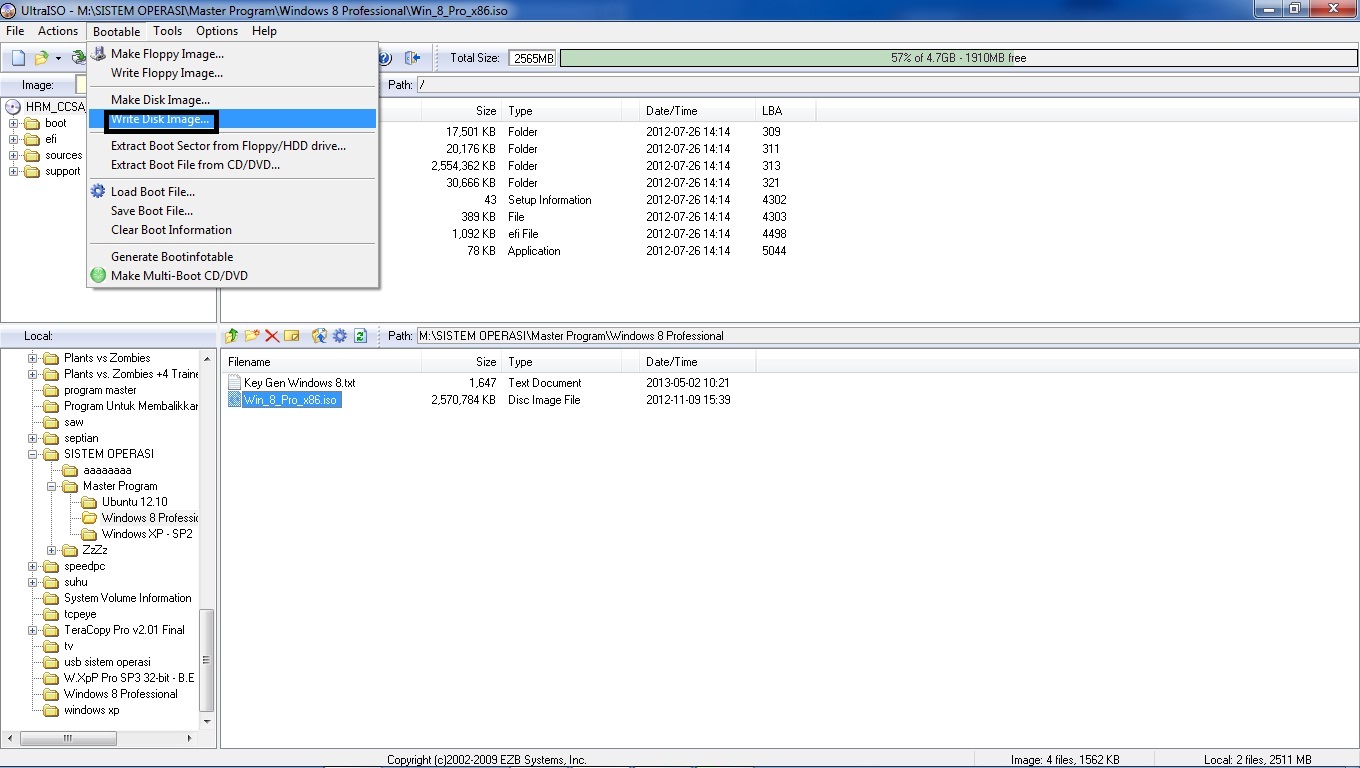The width and height of the screenshot is (1360, 768).
Task: Click the blue Help question-mark icon
Action: pyautogui.click(x=385, y=58)
